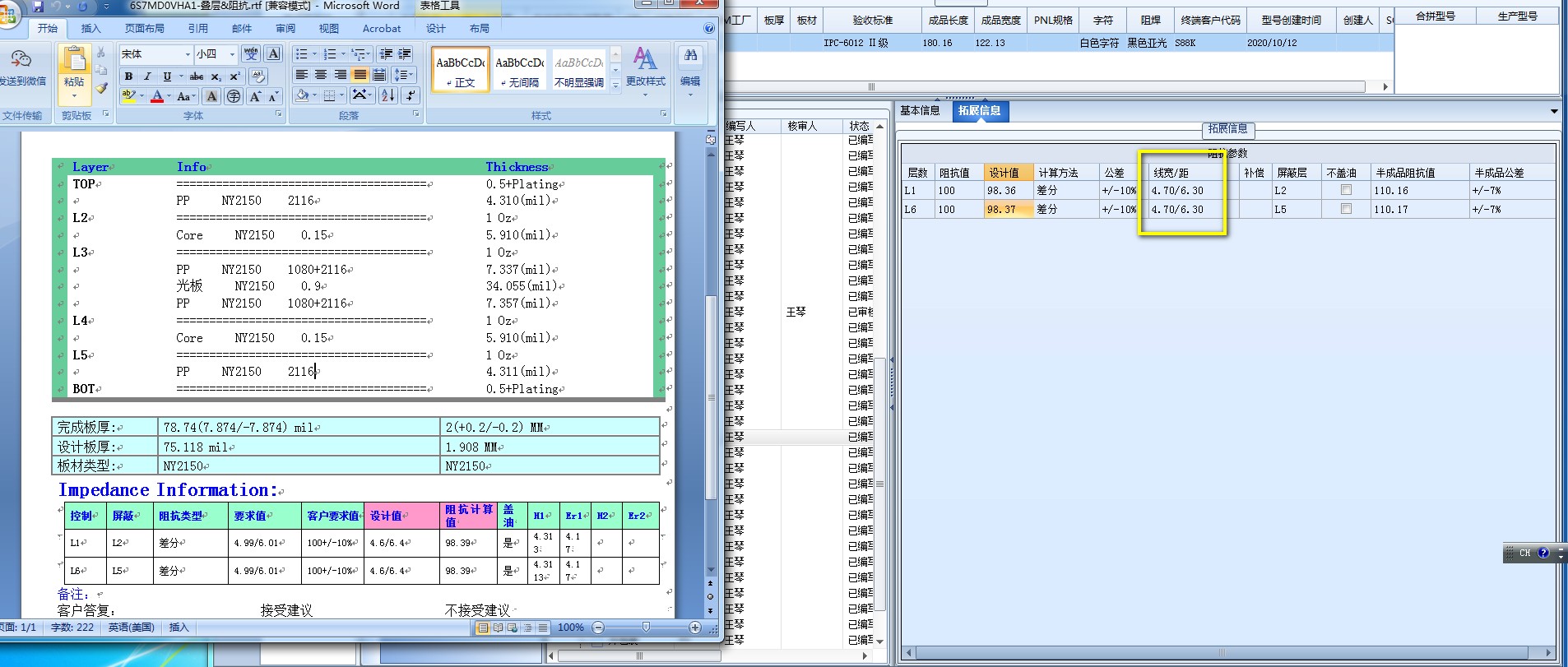Screen dimensions: 1568x667
Task: Expand the styles gallery more arrow
Action: (x=615, y=86)
